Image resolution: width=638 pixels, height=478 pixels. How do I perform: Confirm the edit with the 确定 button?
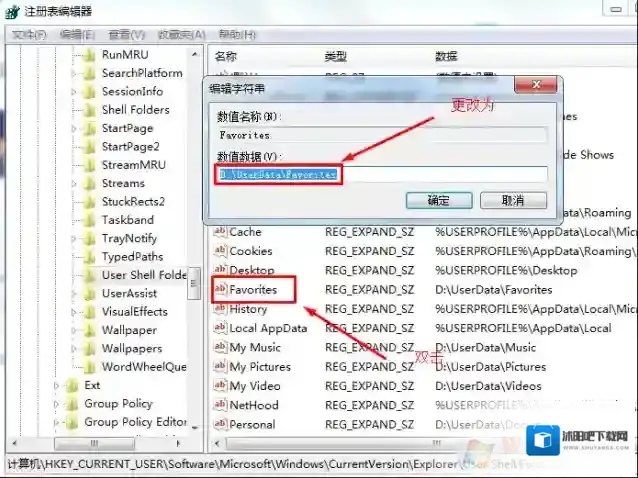click(439, 201)
